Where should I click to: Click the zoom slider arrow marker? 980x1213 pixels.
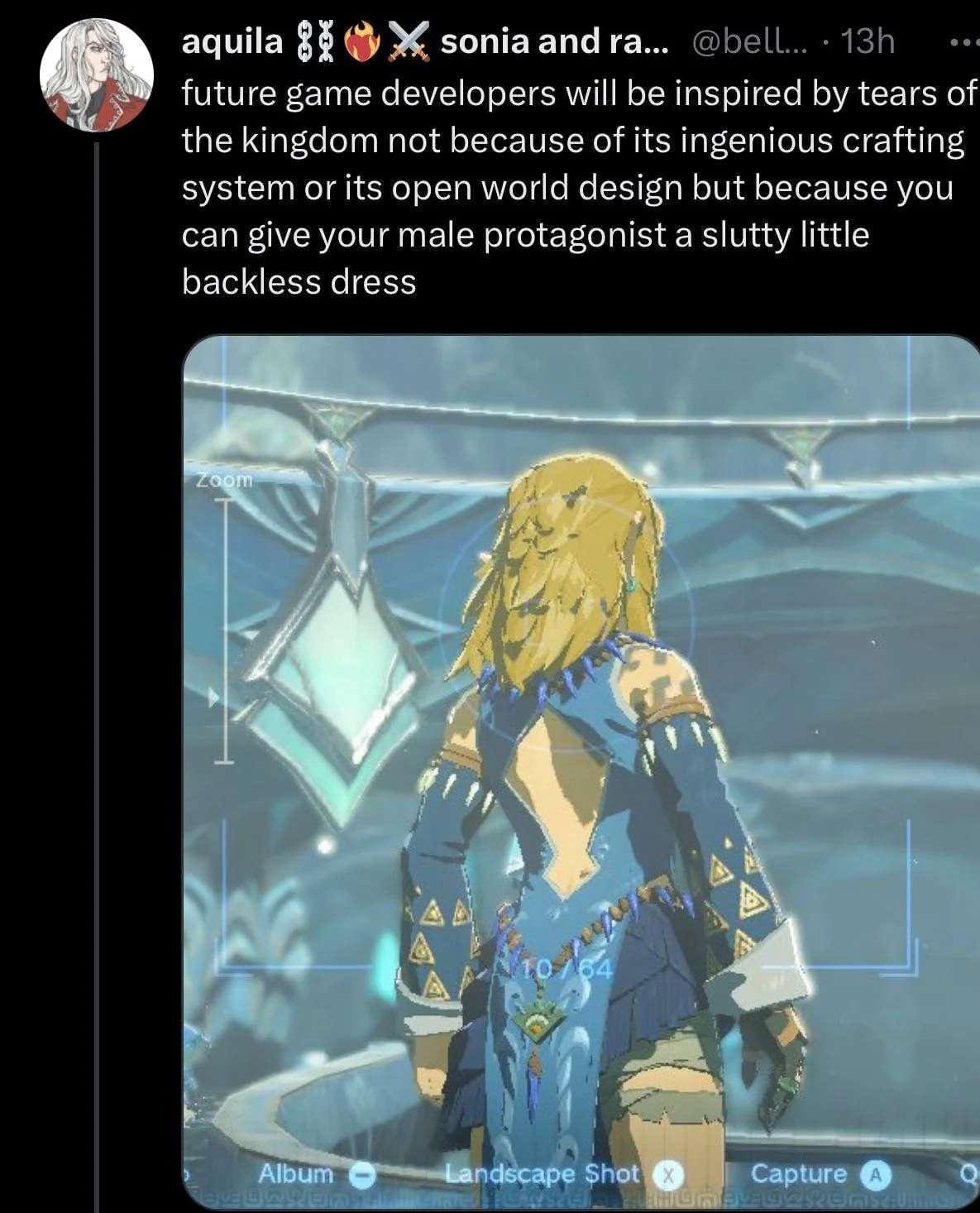pos(214,699)
